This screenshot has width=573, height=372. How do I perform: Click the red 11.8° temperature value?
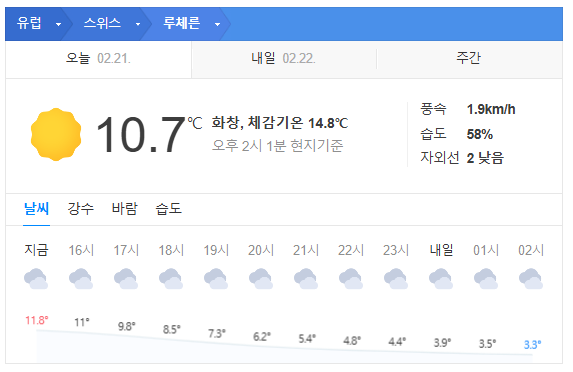37,320
